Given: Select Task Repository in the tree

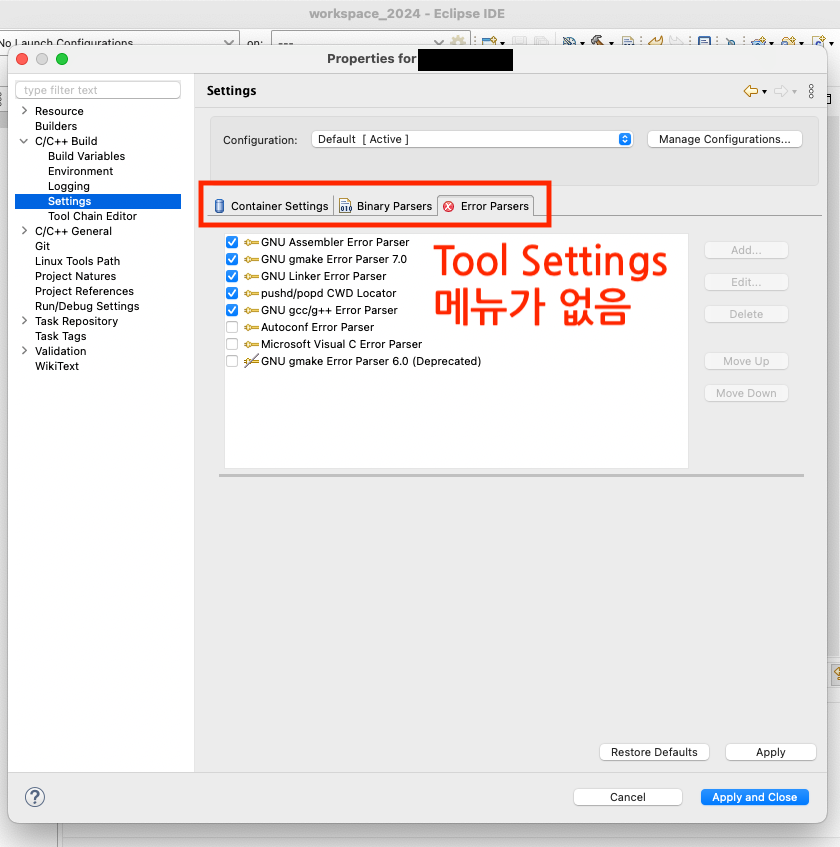Looking at the screenshot, I should click(76, 321).
